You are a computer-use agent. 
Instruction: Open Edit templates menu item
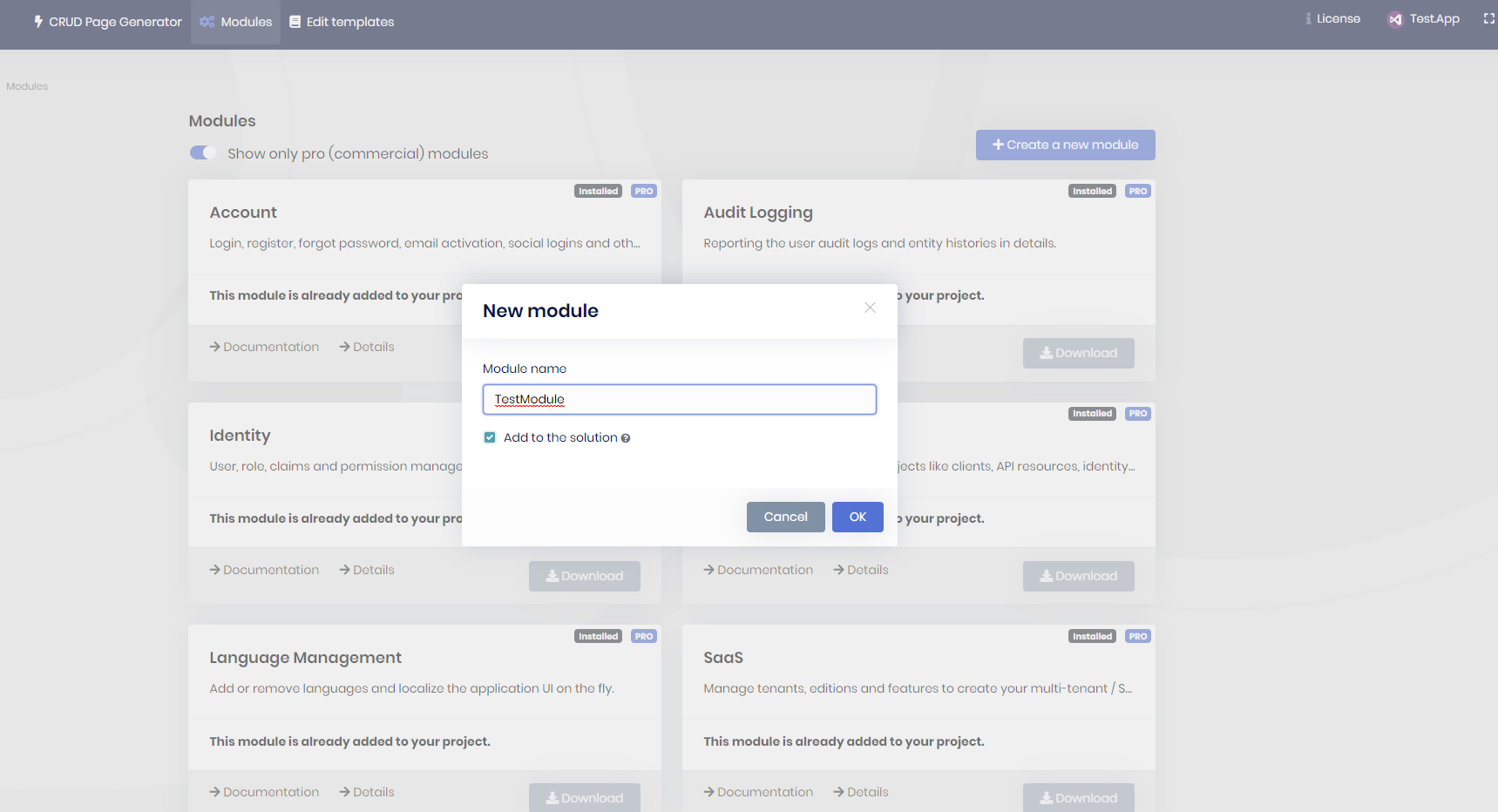pyautogui.click(x=342, y=22)
